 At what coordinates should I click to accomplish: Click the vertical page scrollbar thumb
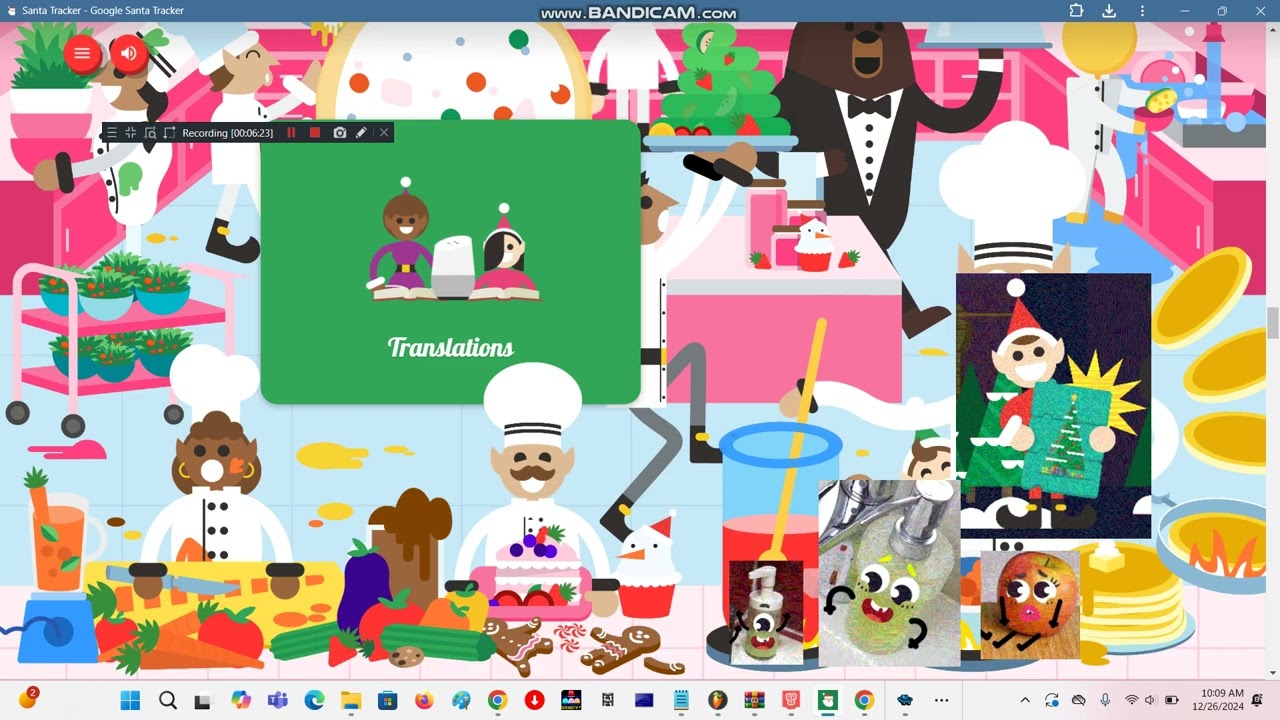click(x=1273, y=324)
